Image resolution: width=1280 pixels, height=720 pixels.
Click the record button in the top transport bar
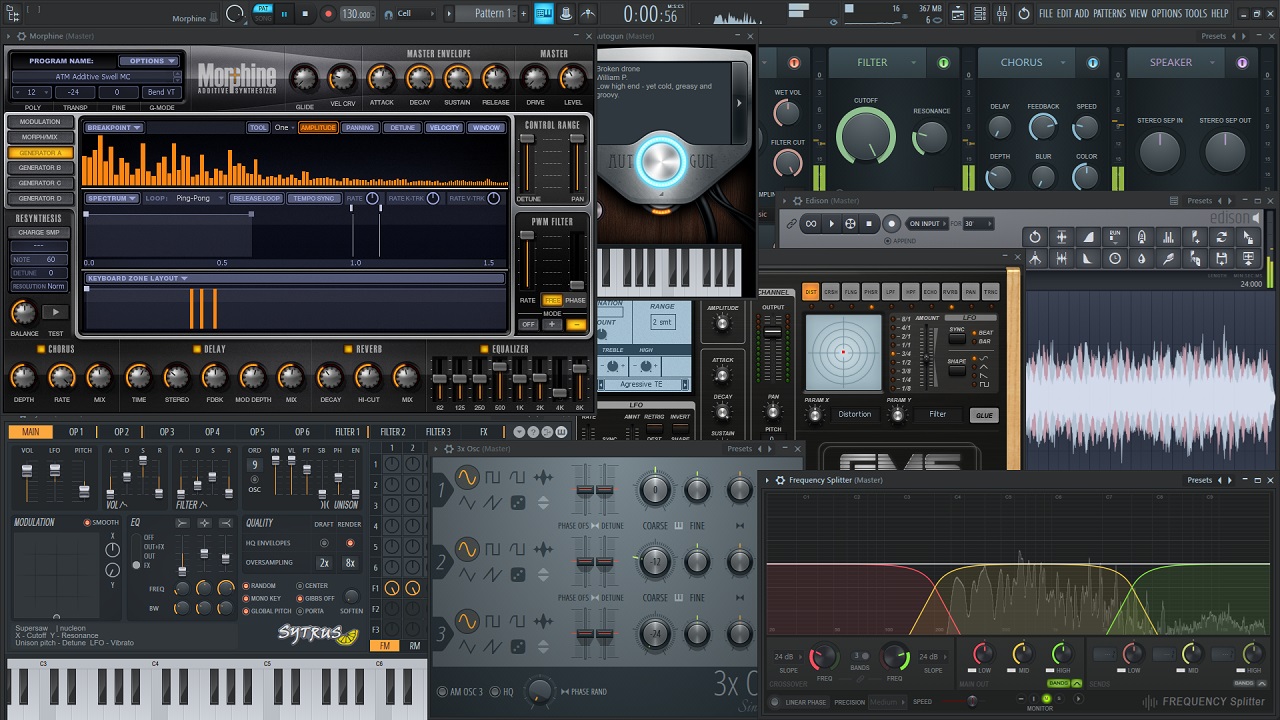[x=328, y=14]
